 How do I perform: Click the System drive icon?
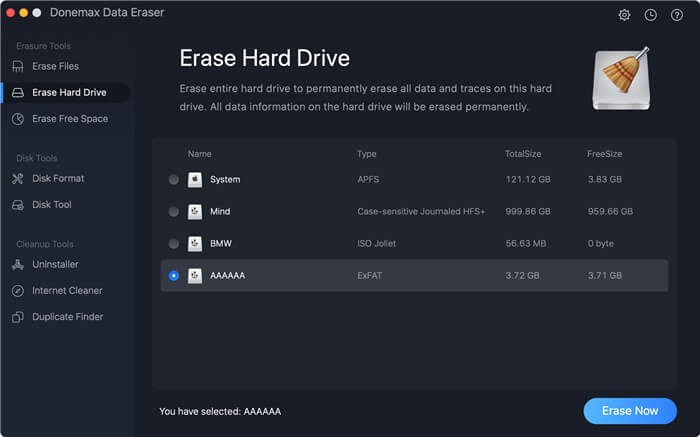tap(195, 179)
